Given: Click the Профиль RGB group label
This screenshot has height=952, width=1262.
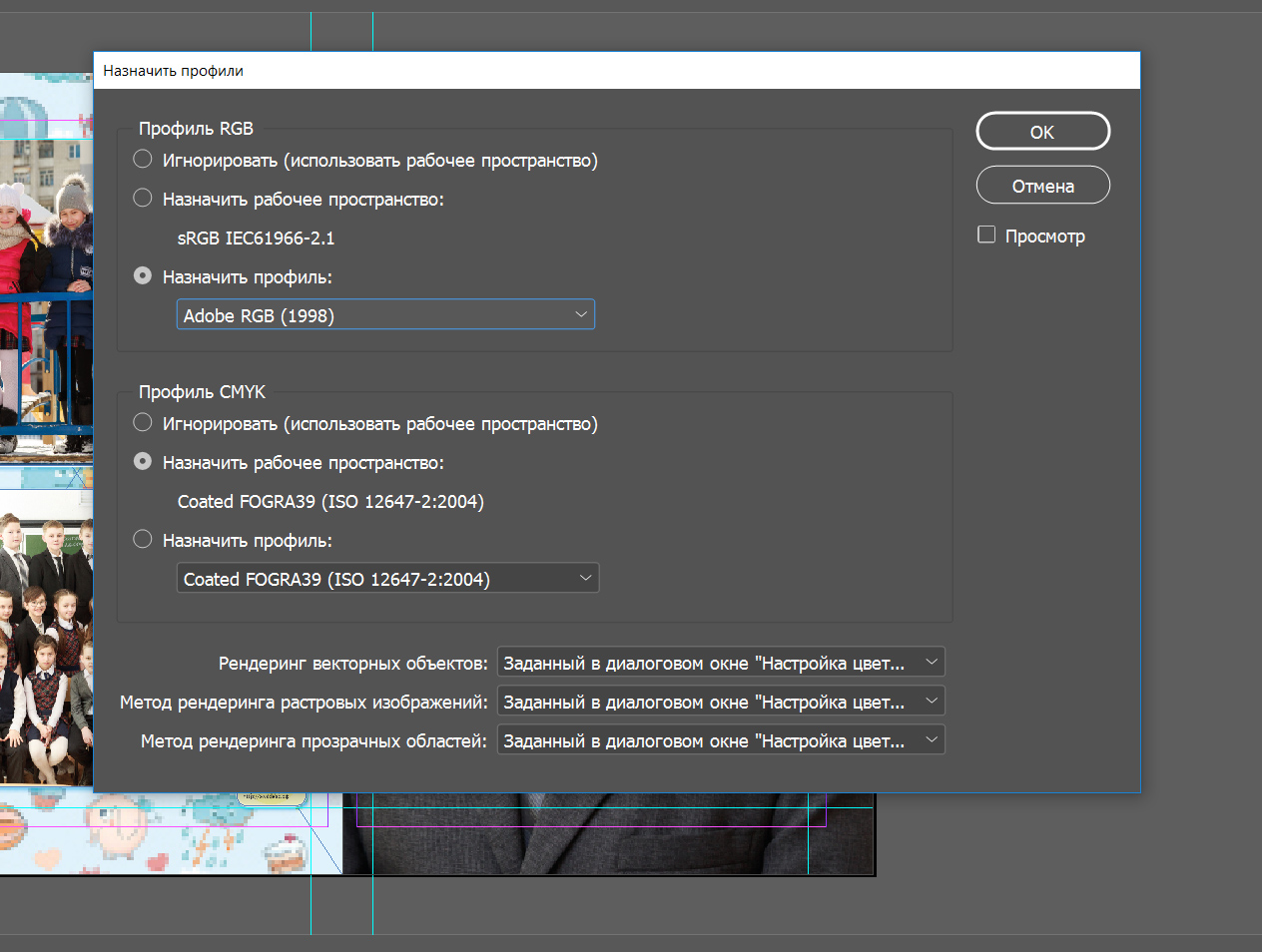Looking at the screenshot, I should click(x=196, y=129).
